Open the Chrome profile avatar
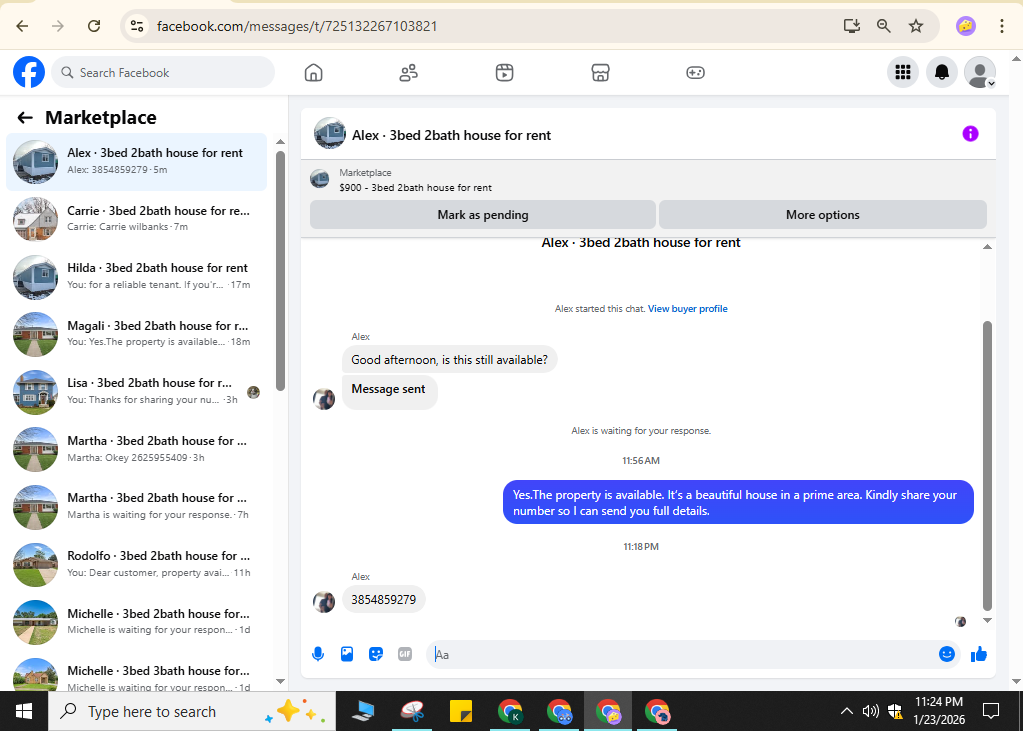Viewport: 1023px width, 731px height. [x=966, y=26]
